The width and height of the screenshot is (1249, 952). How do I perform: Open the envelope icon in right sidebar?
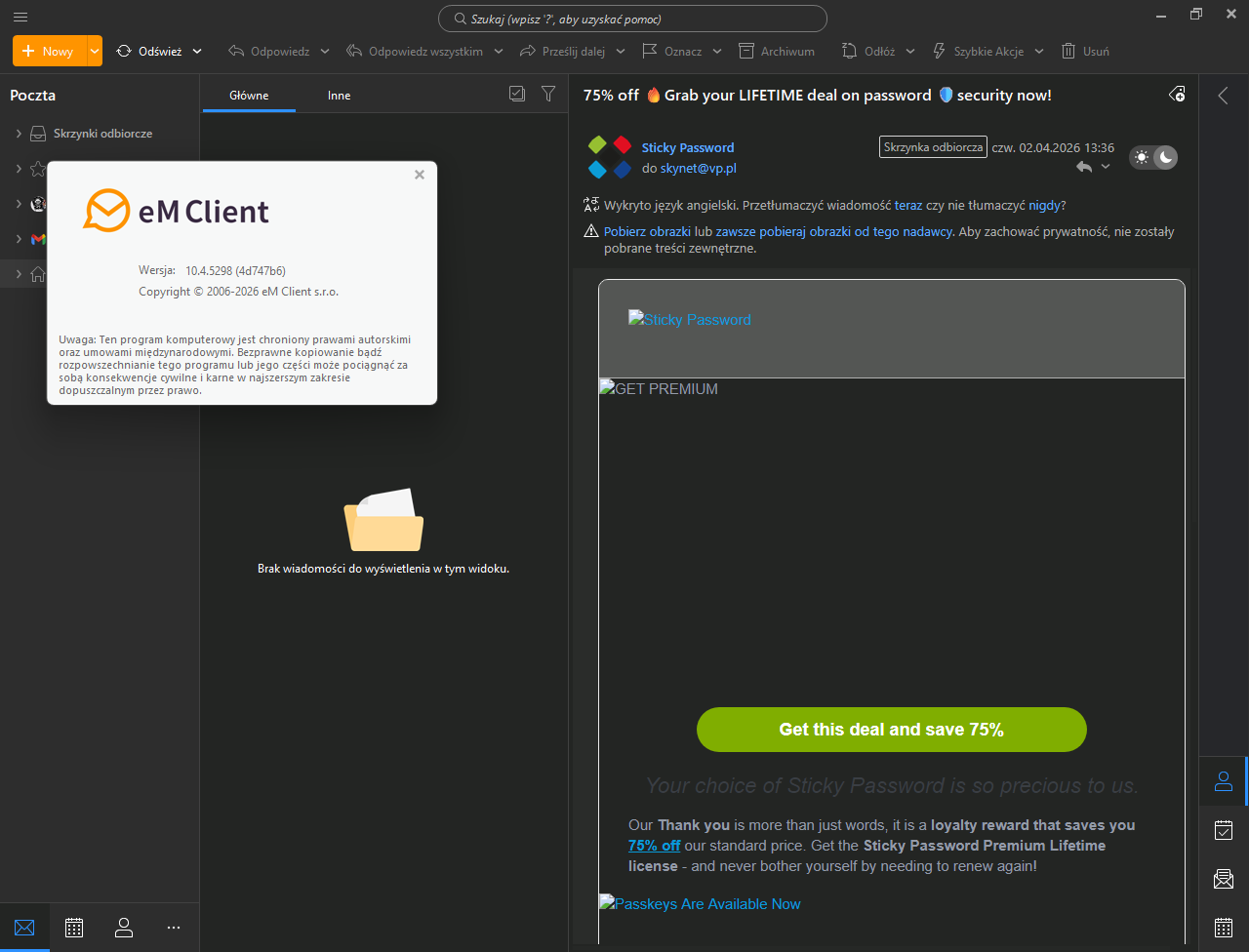point(1224,879)
